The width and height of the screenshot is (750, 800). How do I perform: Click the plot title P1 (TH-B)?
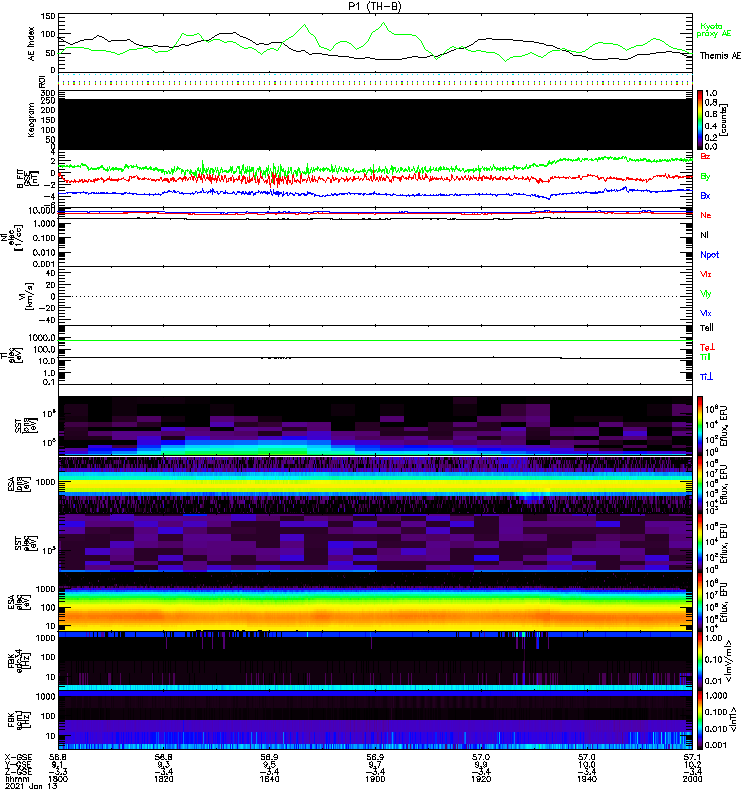[375, 6]
